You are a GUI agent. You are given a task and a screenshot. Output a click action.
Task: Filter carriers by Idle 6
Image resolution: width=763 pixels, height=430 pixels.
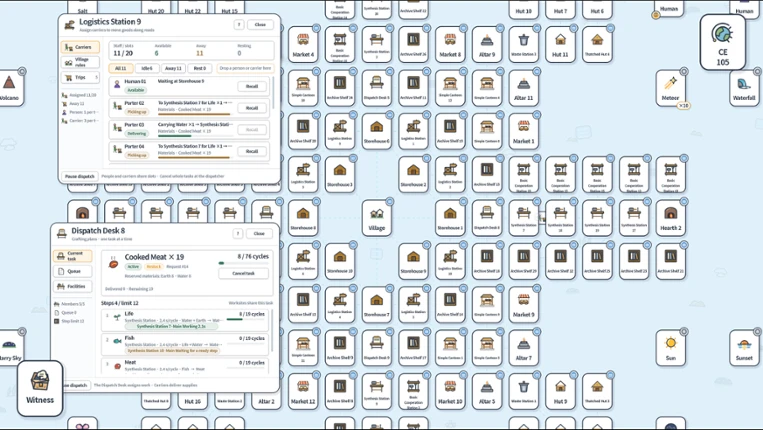147,69
